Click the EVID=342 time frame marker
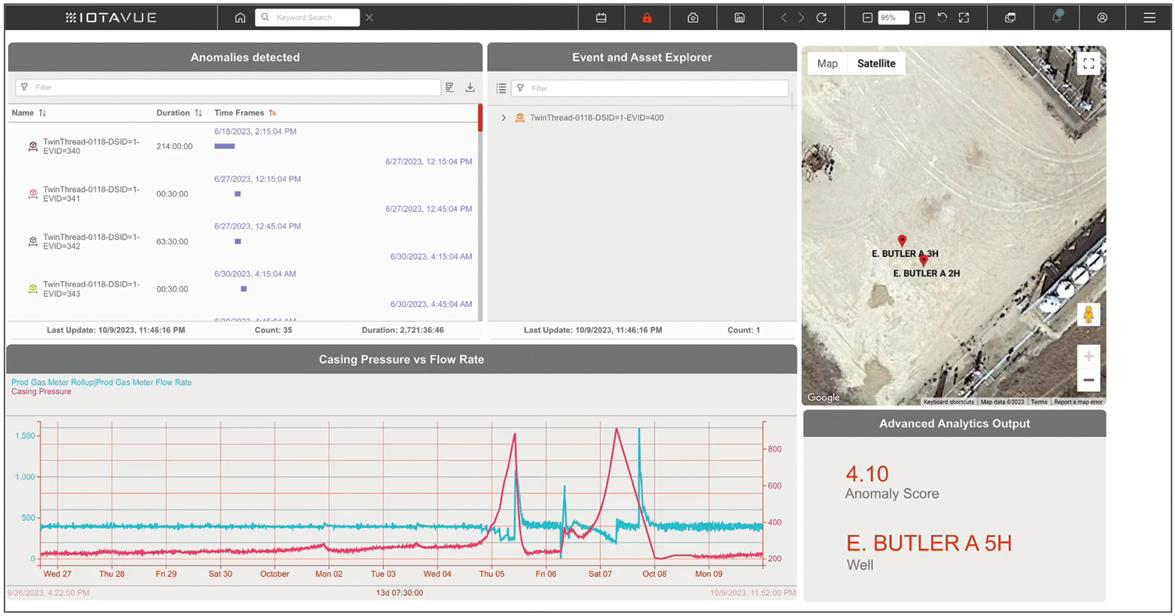This screenshot has height=616, width=1175. (x=238, y=241)
